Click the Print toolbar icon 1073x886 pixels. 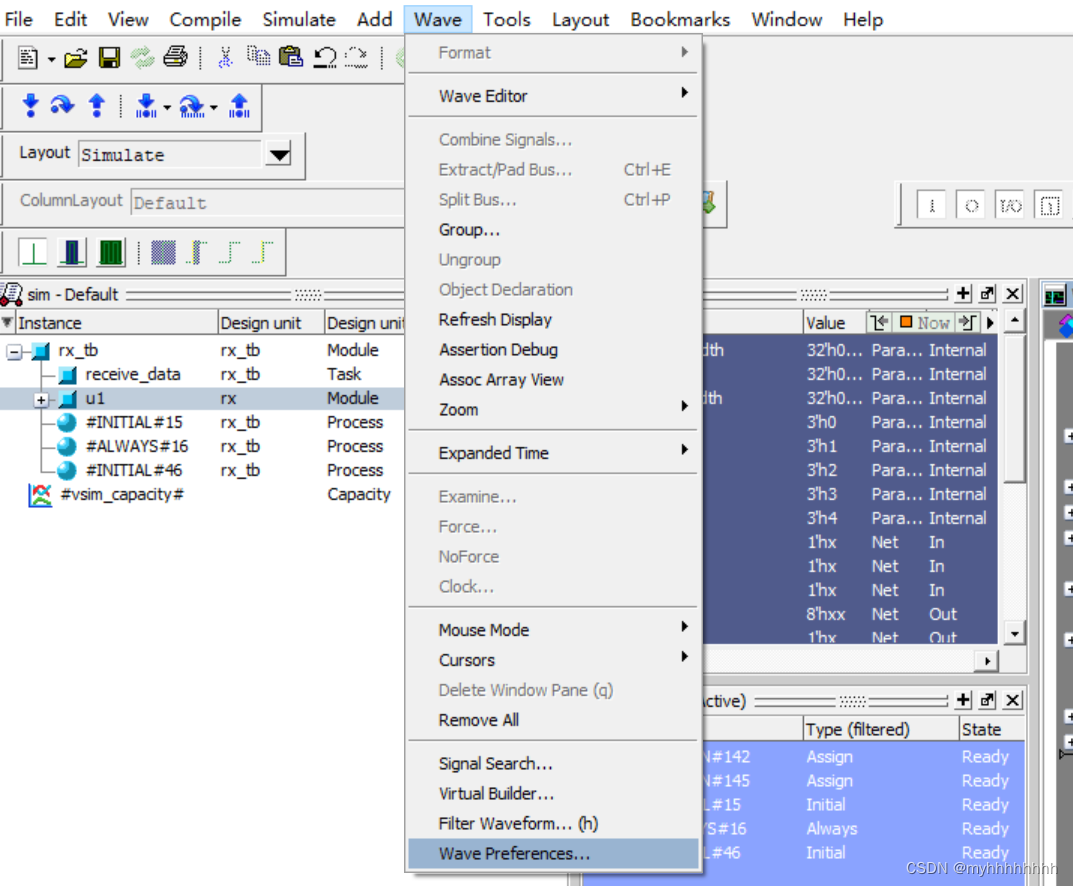tap(175, 58)
